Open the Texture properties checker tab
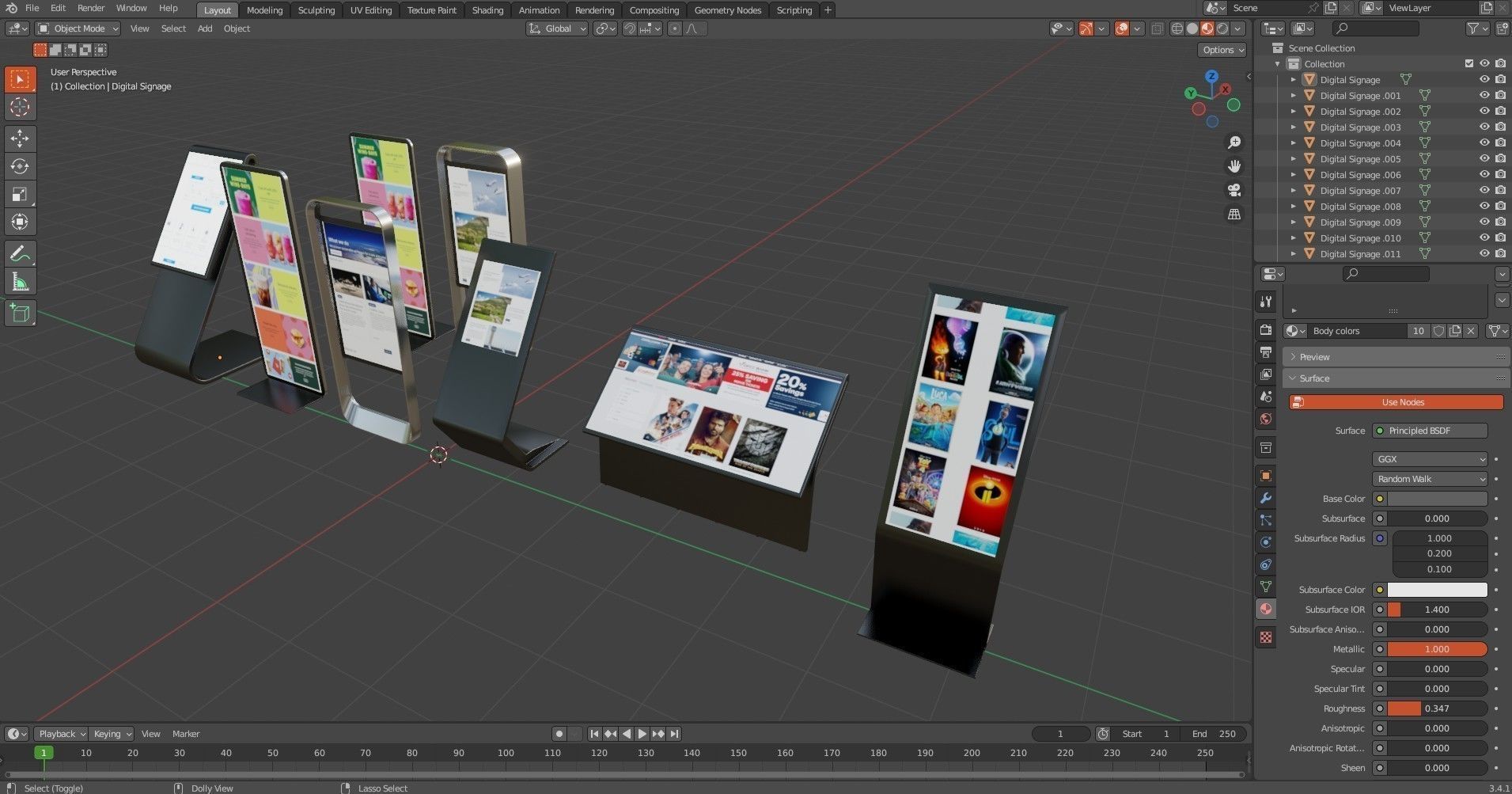 (1266, 637)
